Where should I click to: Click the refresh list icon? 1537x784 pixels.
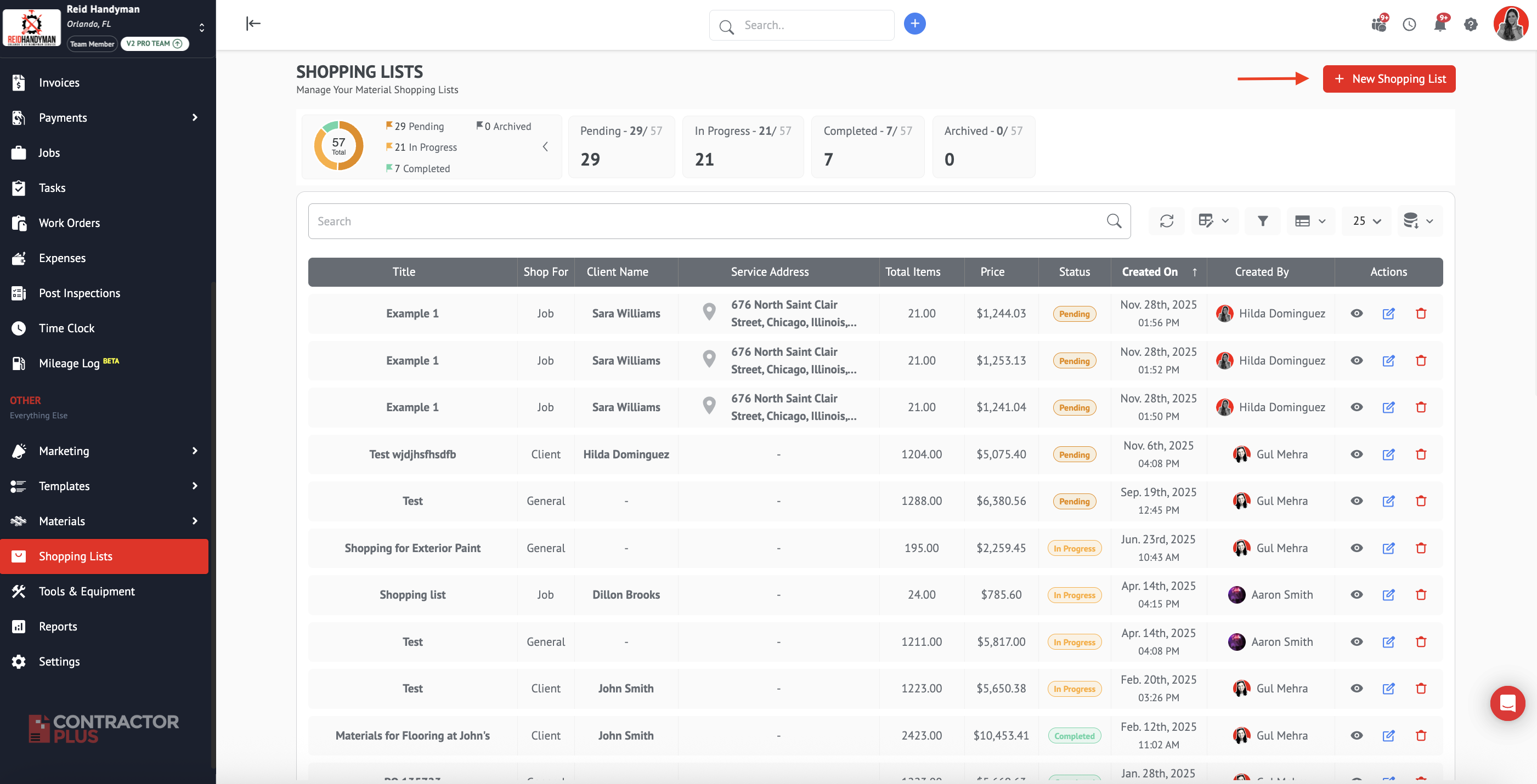[1166, 221]
